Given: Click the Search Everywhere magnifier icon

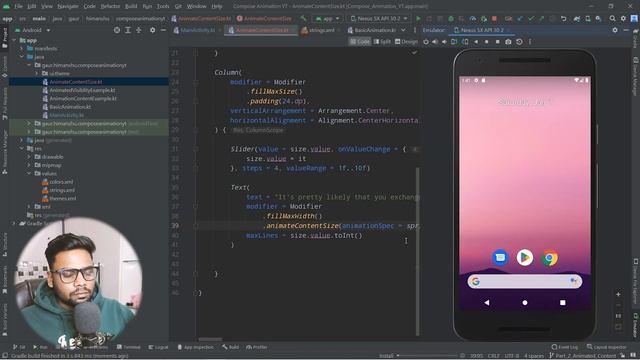Looking at the screenshot, I should (612, 19).
